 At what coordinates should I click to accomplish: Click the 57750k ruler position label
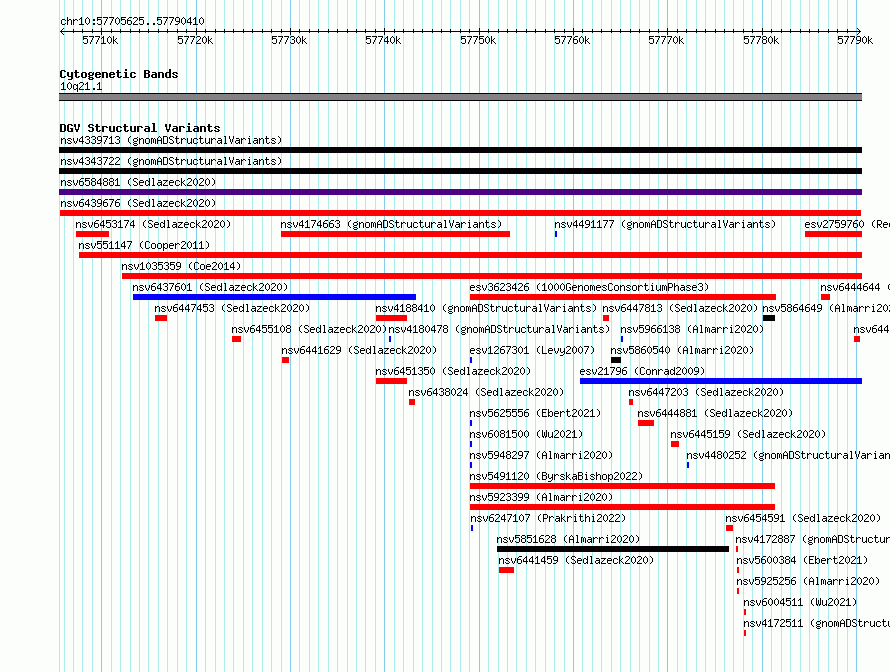[478, 40]
